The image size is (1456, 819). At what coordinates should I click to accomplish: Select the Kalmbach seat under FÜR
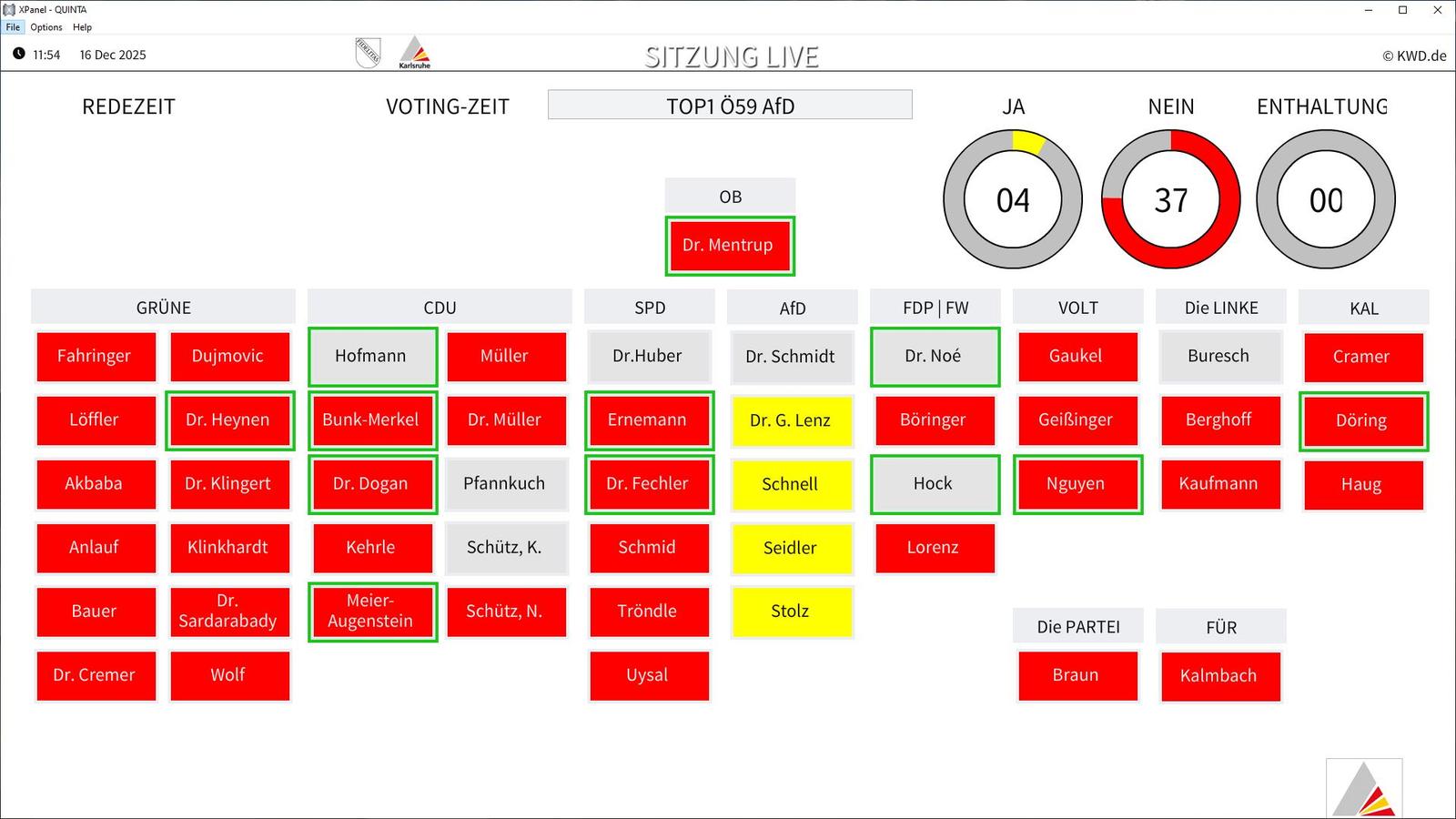coord(1218,676)
